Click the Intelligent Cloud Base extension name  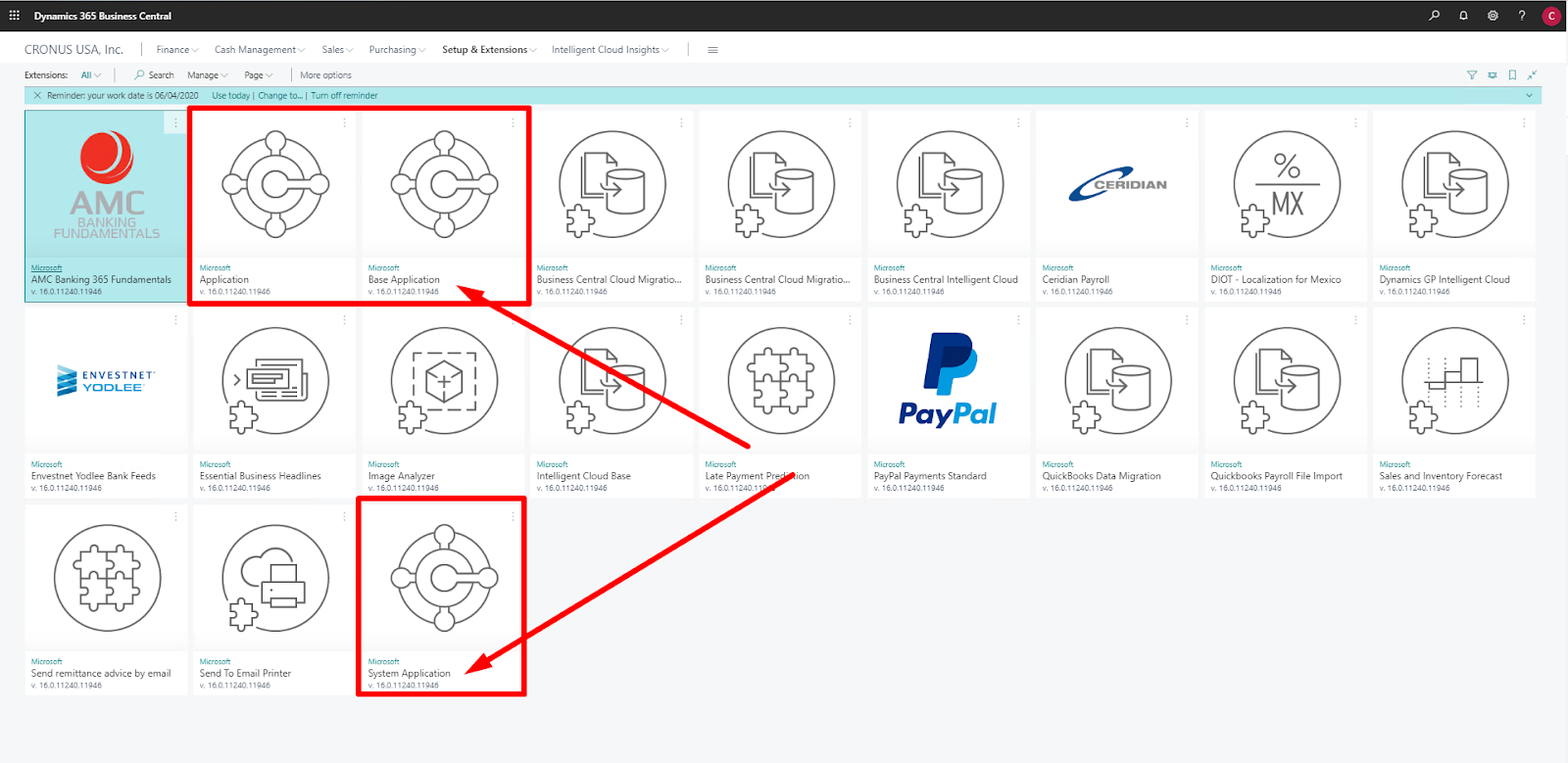[x=583, y=476]
